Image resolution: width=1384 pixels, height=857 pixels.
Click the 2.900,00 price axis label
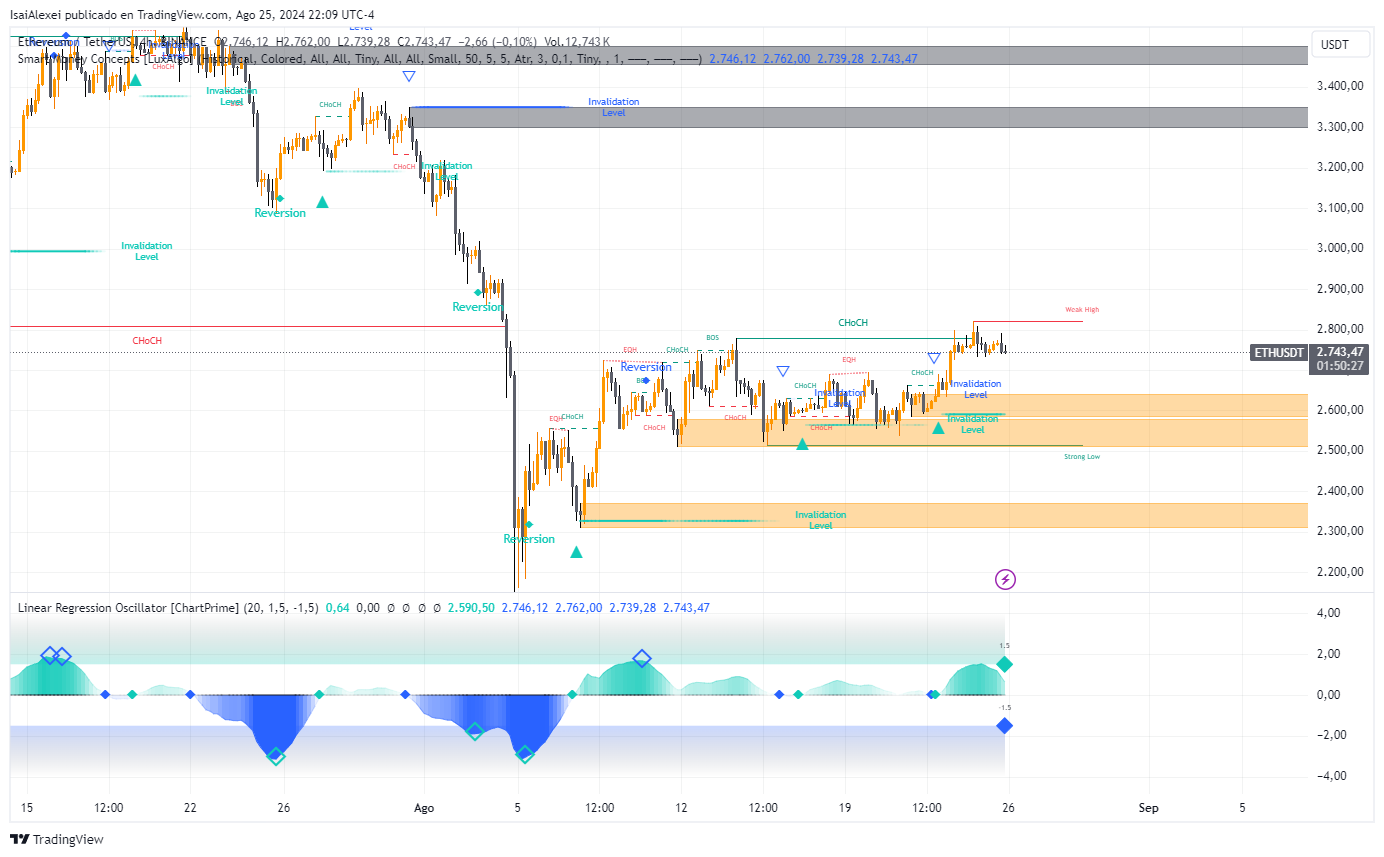click(1341, 289)
